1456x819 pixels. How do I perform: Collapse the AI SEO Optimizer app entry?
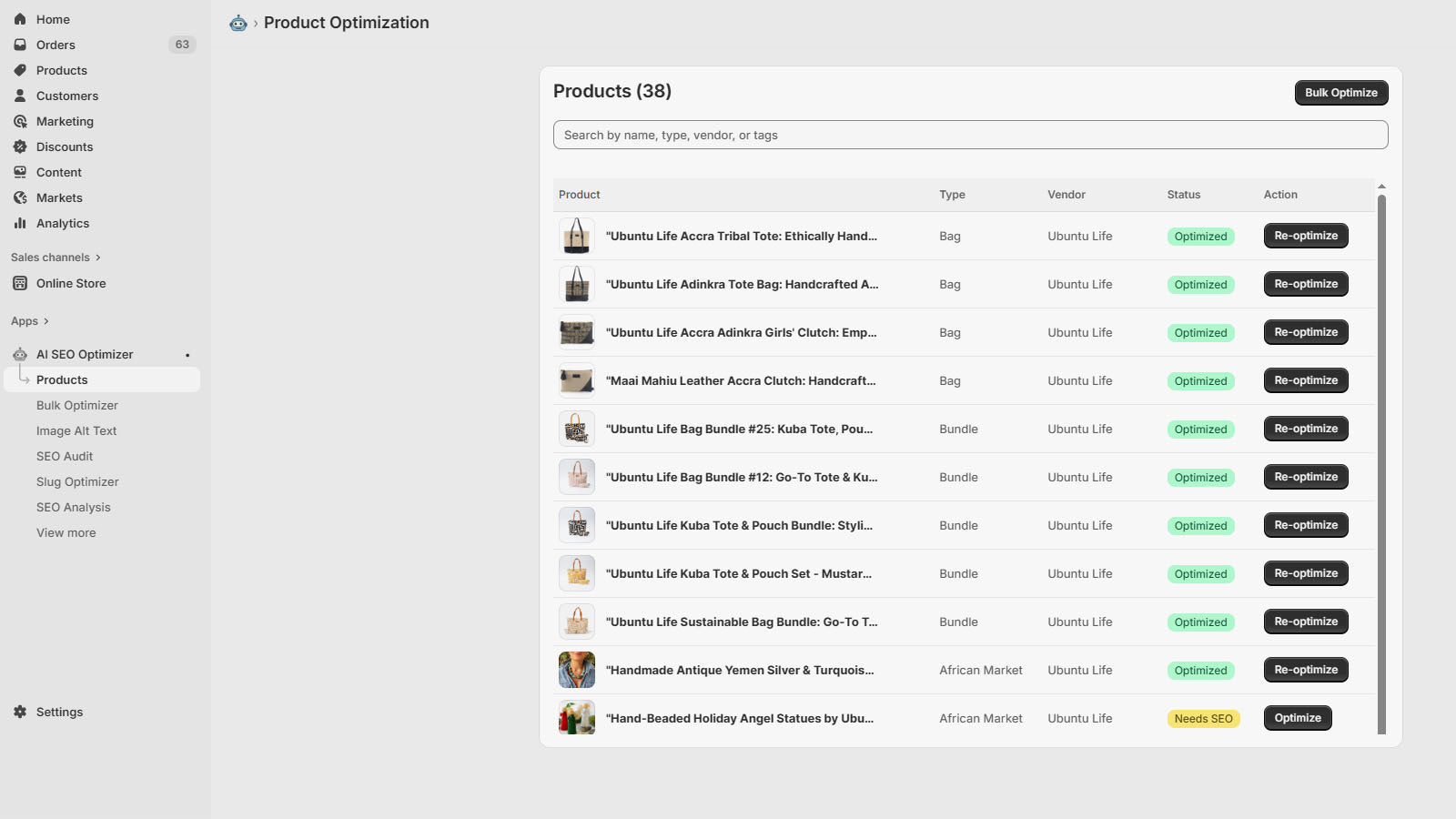84,354
